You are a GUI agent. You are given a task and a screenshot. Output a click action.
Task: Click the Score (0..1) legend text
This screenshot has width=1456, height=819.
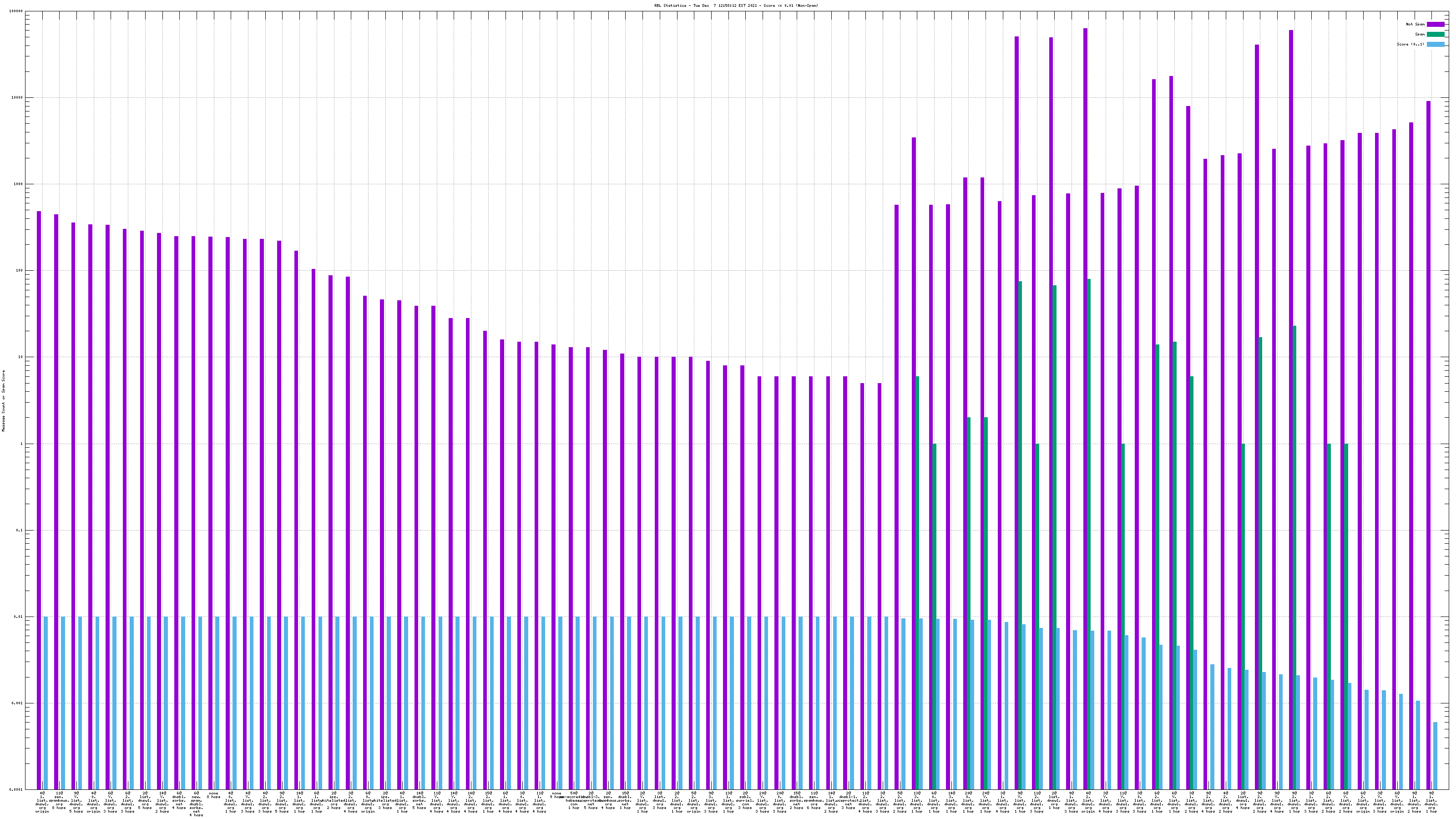tap(1410, 44)
